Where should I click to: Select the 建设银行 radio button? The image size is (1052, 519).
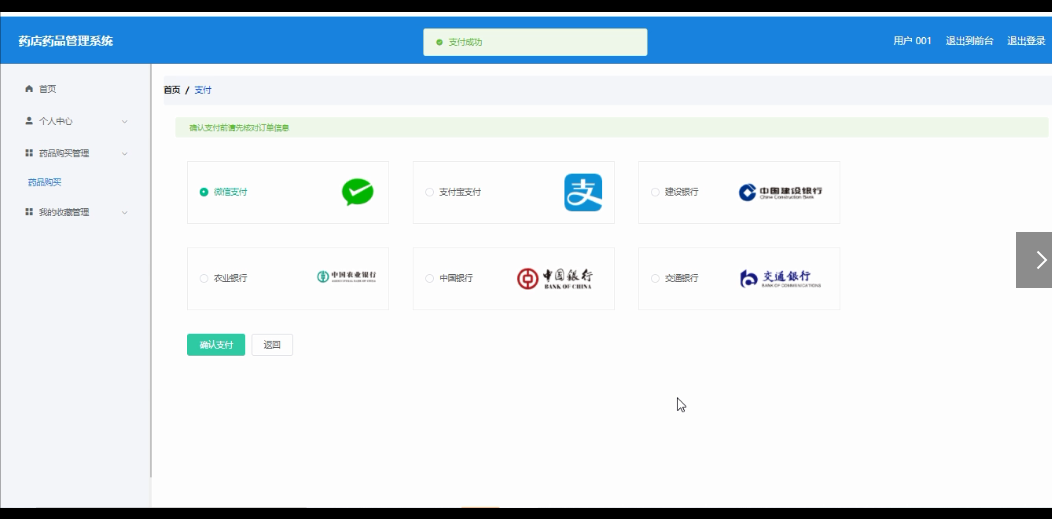tap(655, 192)
